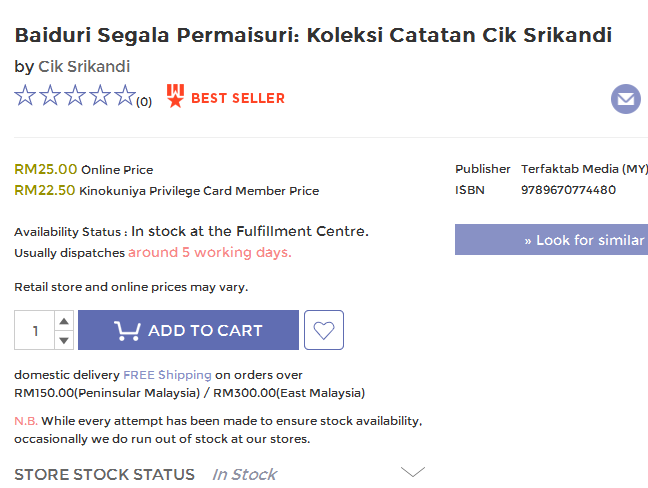Click the book title heading
This screenshot has height=488, width=648.
point(313,35)
